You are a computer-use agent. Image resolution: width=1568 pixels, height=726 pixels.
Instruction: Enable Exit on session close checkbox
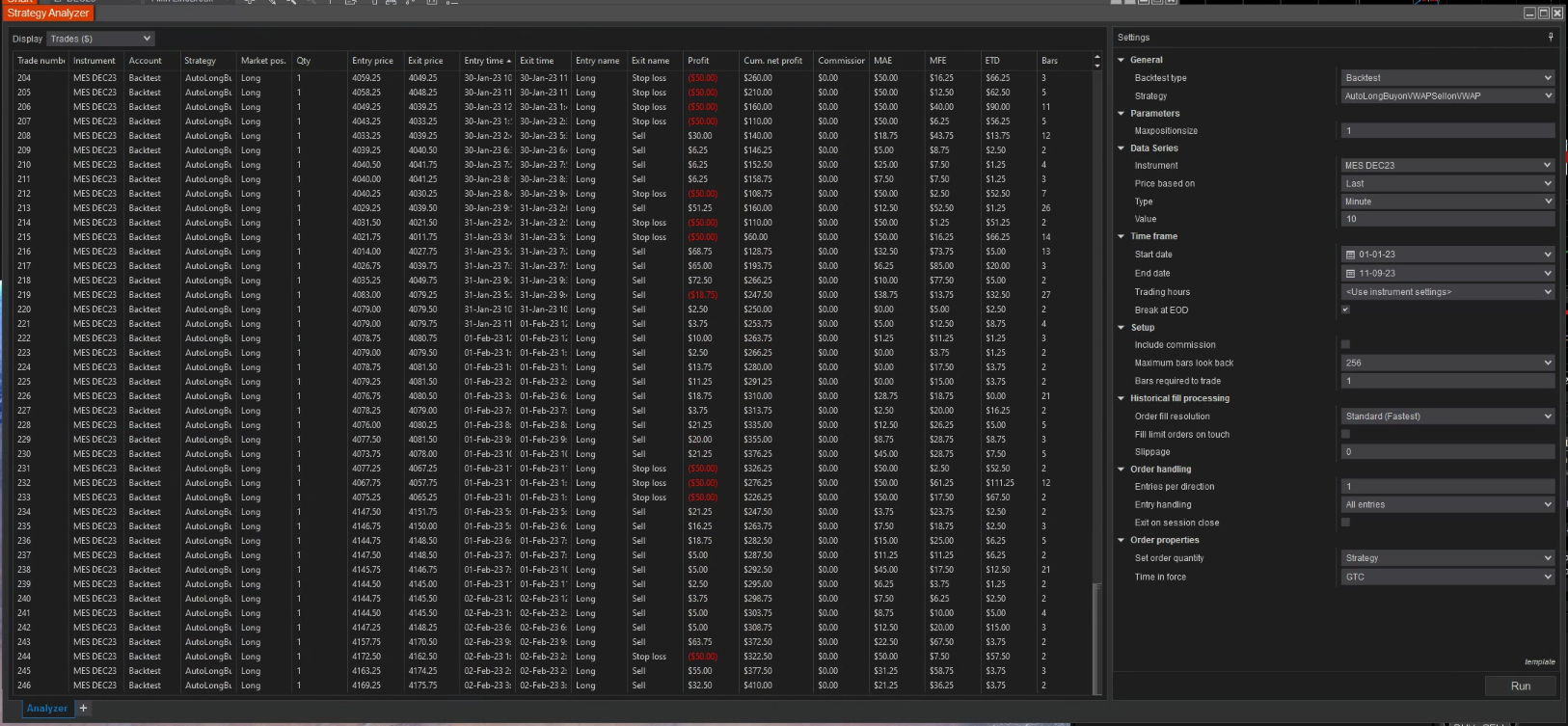1345,523
